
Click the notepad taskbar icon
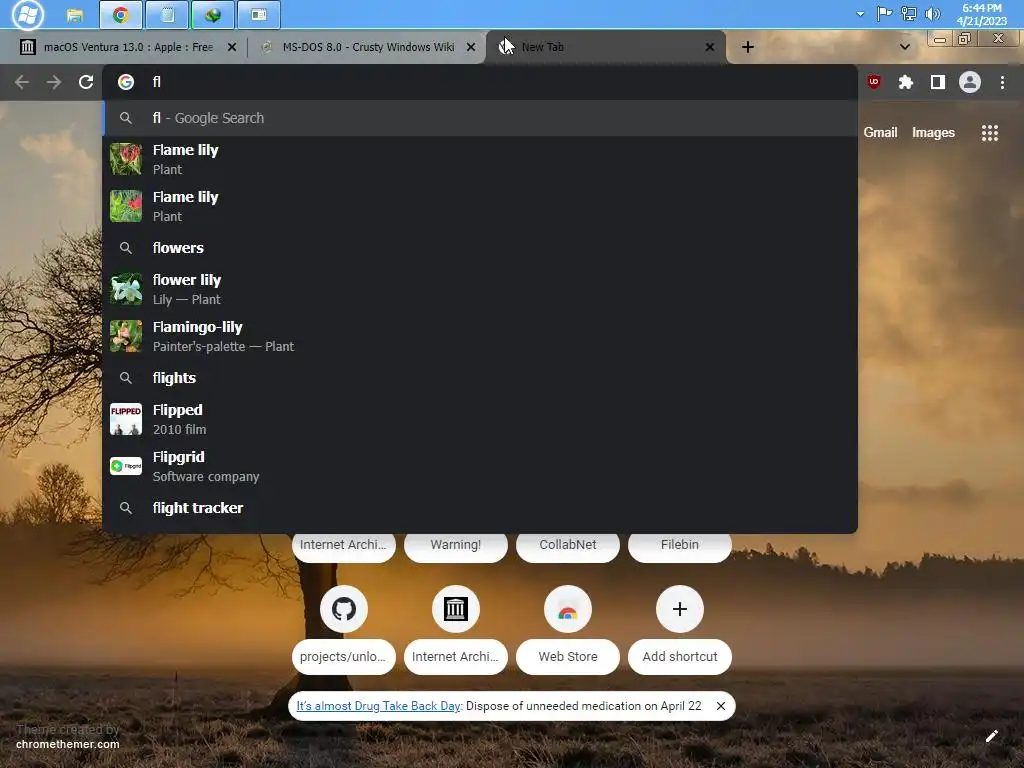[x=167, y=15]
